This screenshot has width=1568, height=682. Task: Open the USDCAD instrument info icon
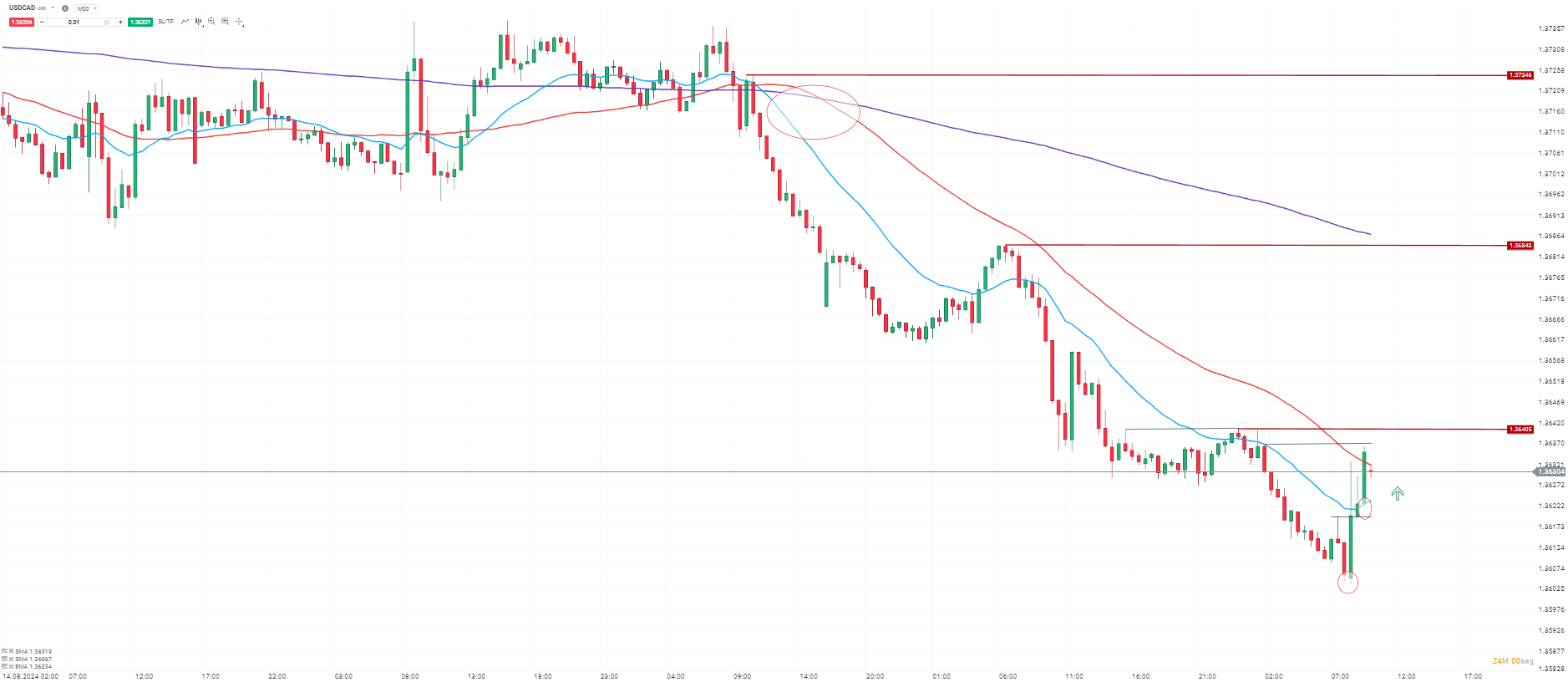pyautogui.click(x=65, y=8)
